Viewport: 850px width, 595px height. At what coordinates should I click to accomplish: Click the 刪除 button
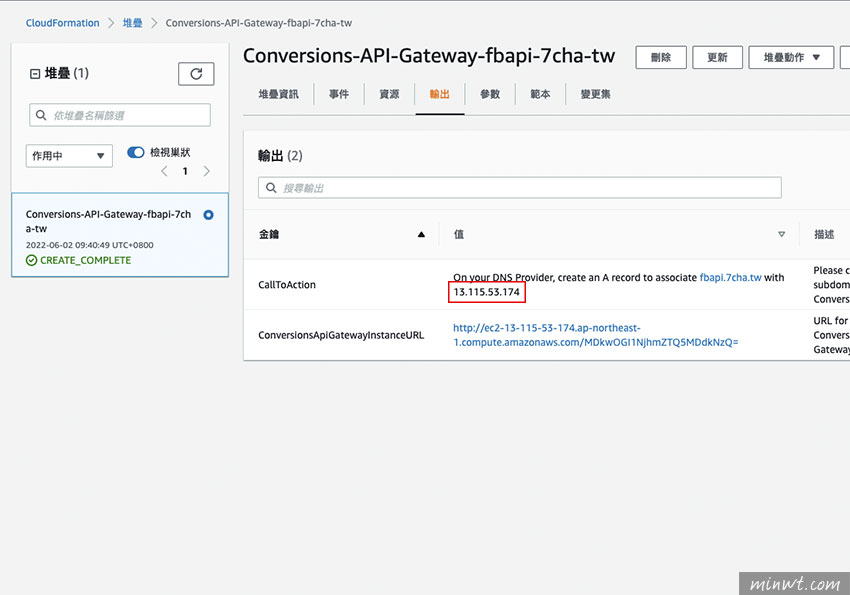[661, 57]
